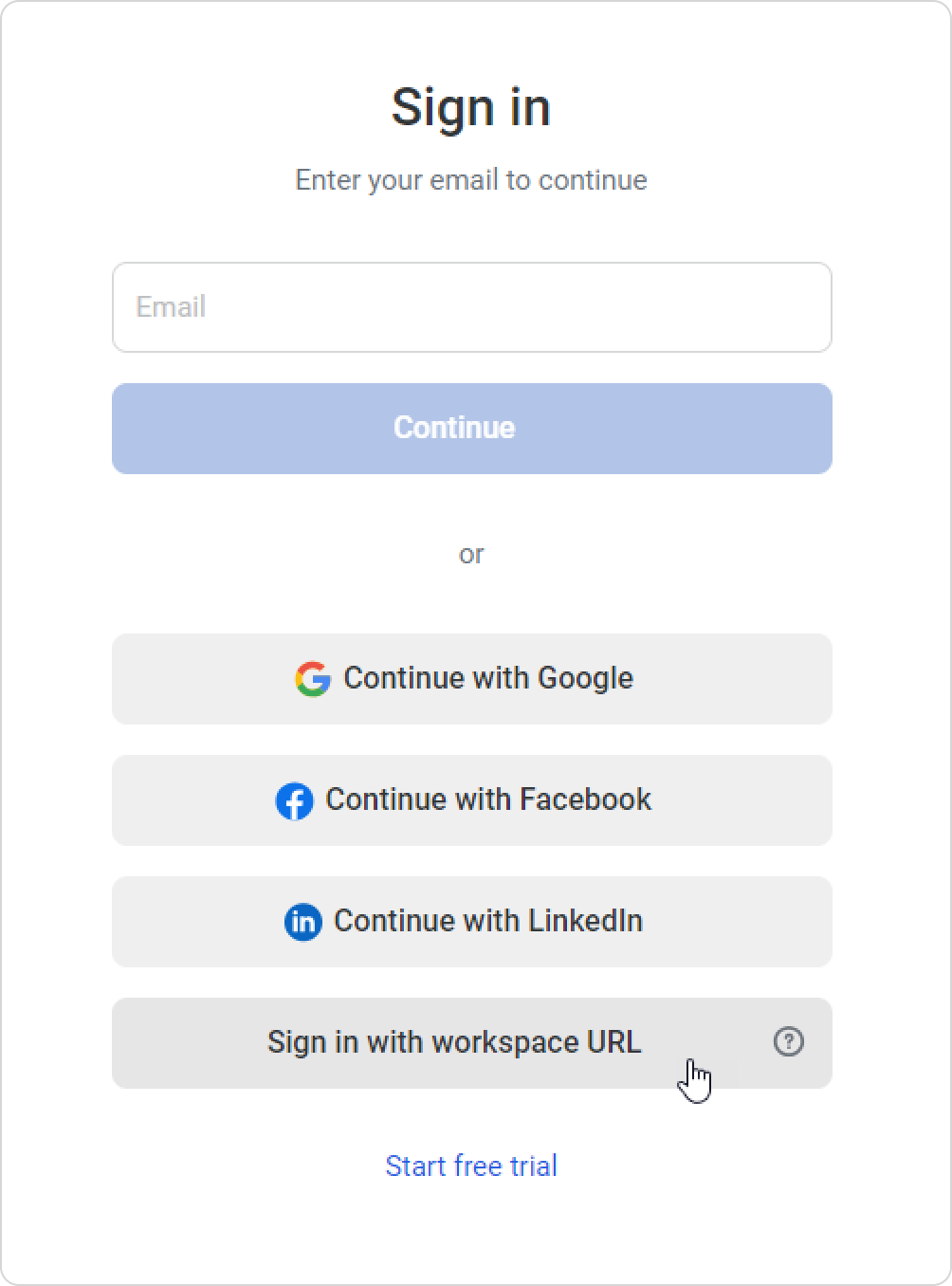Click the "Continue with Facebook" label text
This screenshot has height=1286, width=952.
(488, 799)
